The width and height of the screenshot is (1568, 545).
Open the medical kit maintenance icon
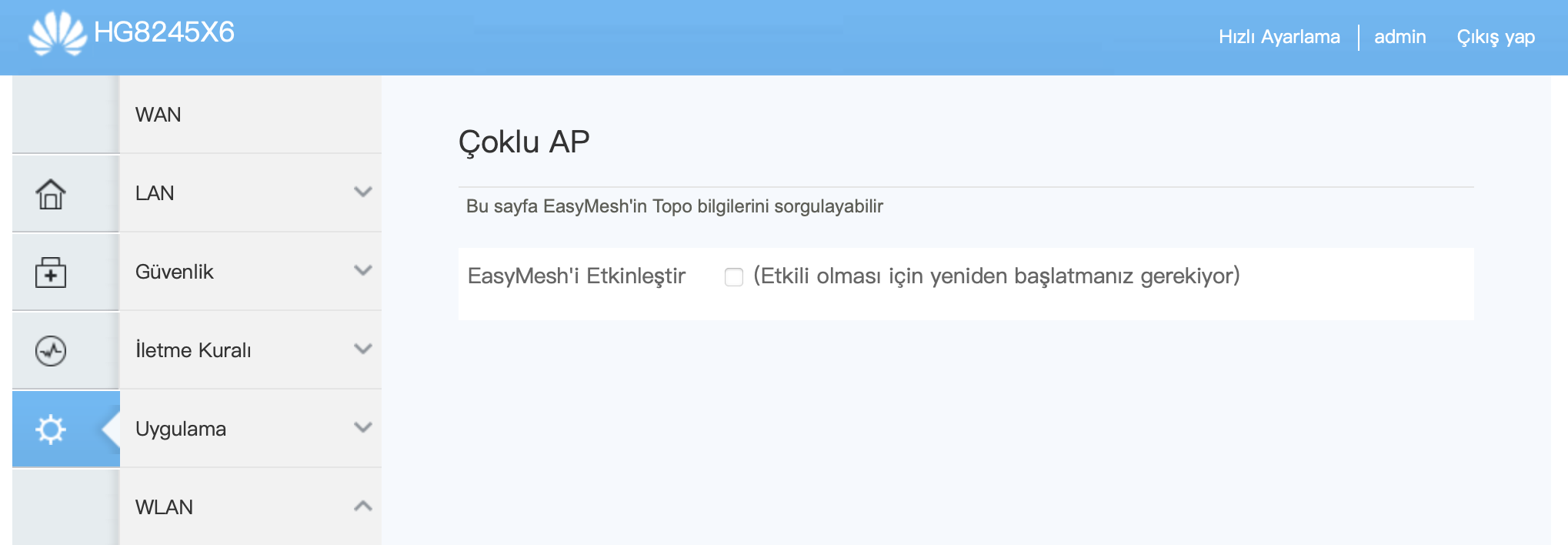51,272
